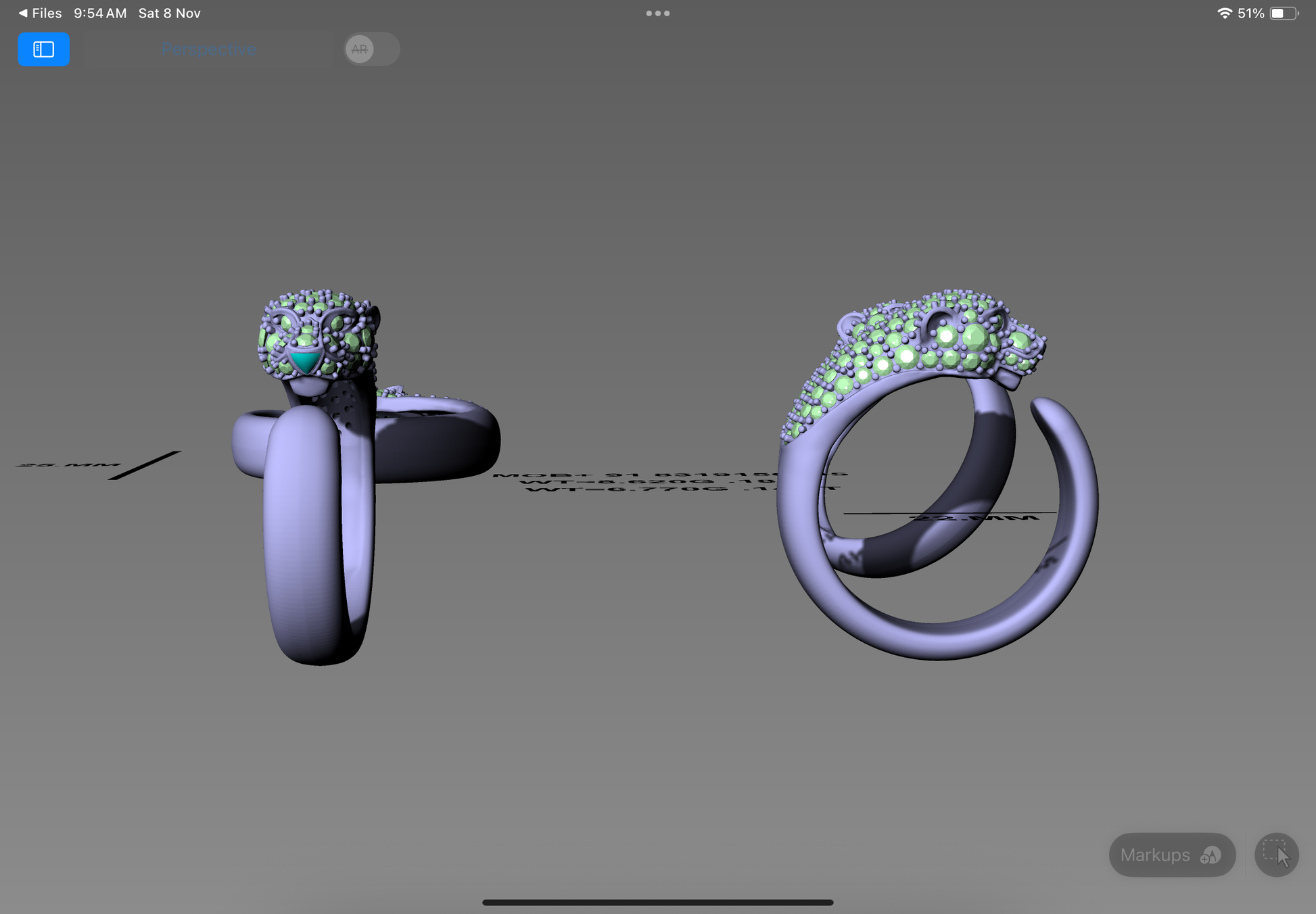Open the Markups button
This screenshot has height=914, width=1316.
click(1155, 855)
